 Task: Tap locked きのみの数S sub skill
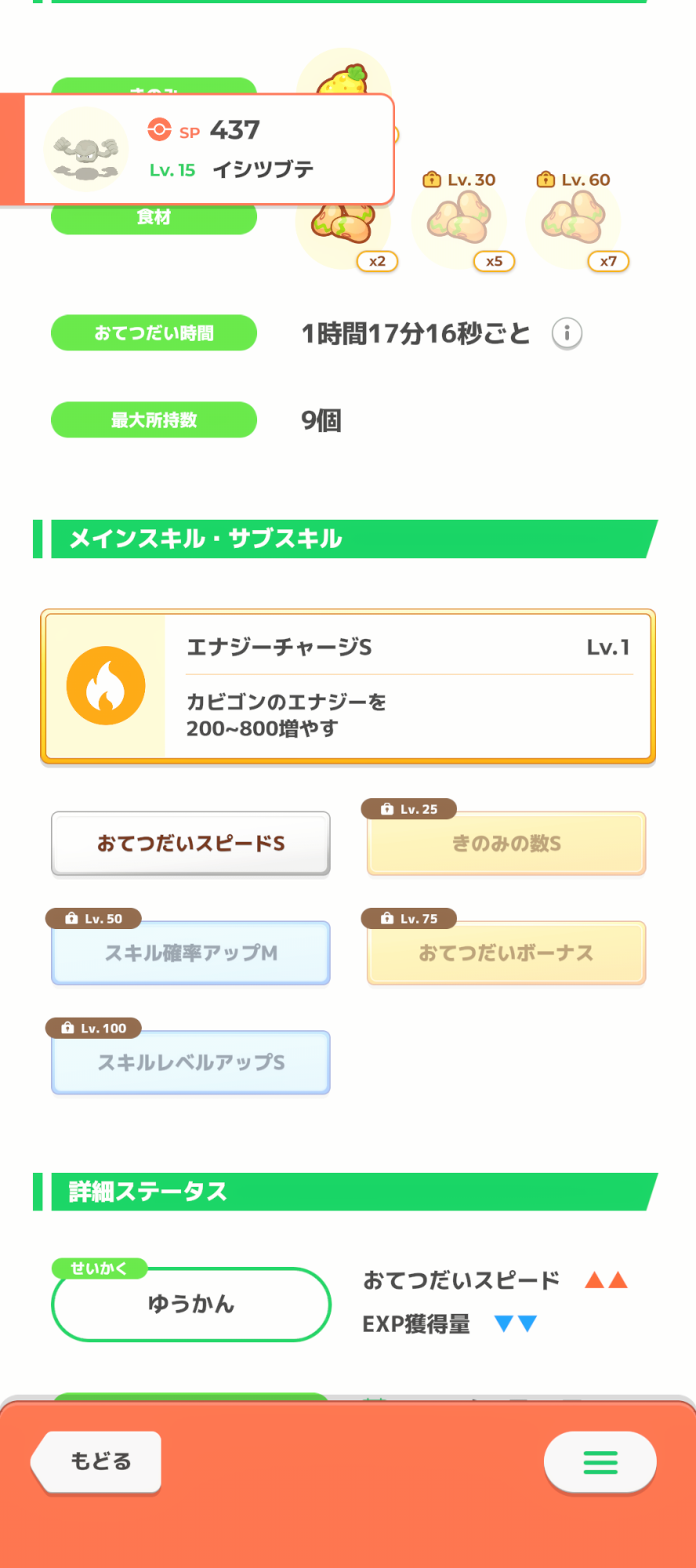point(506,844)
